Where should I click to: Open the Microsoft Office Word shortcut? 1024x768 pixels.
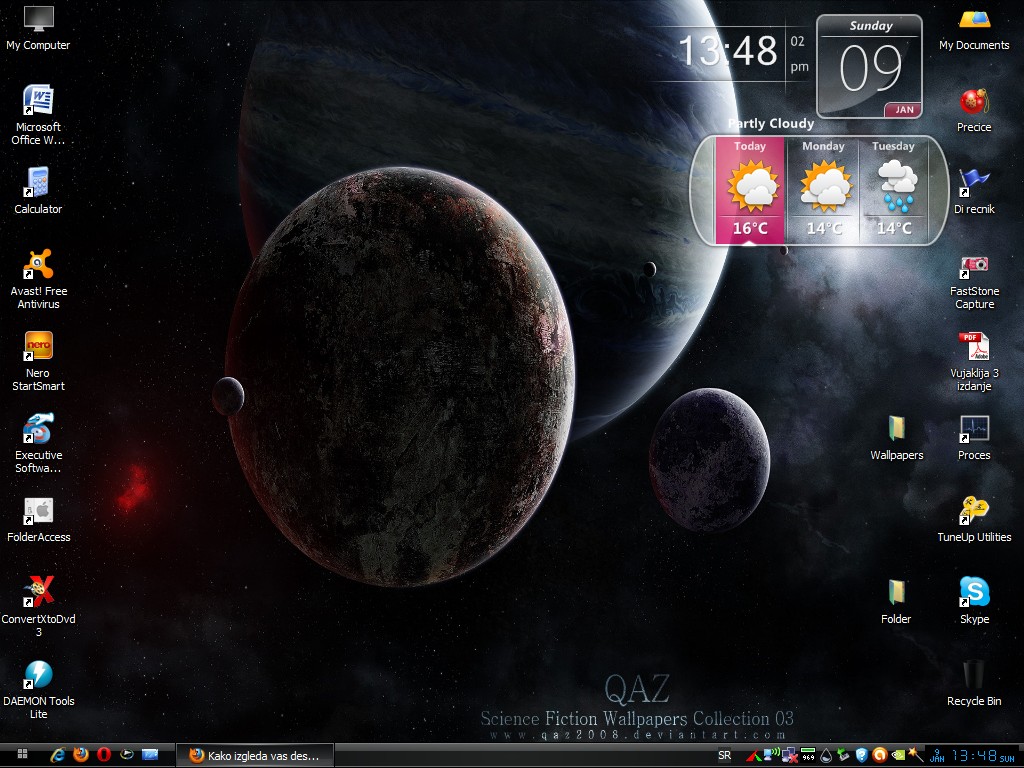coord(38,115)
